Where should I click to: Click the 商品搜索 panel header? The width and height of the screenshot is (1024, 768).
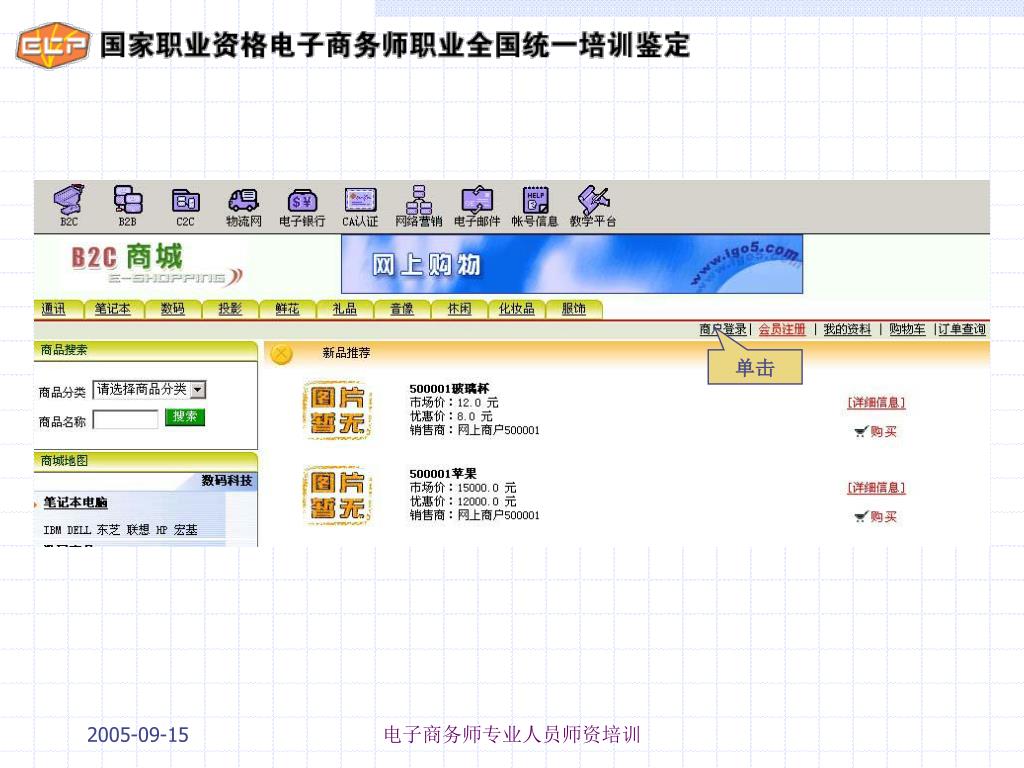point(146,351)
